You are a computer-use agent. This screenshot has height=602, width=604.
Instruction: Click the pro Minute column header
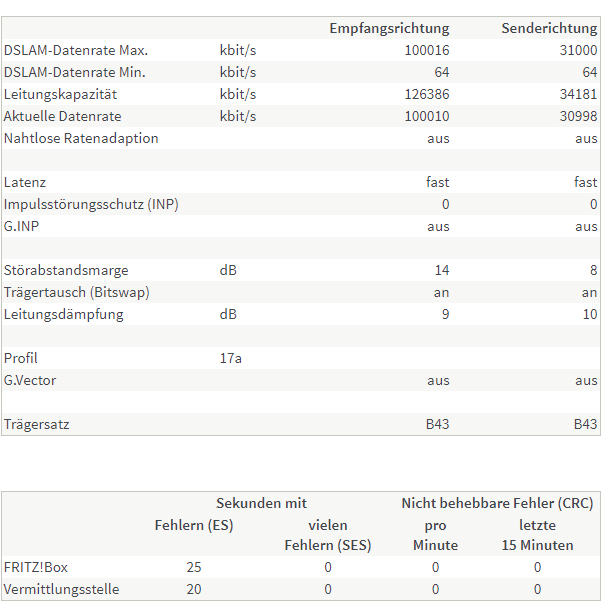click(435, 535)
